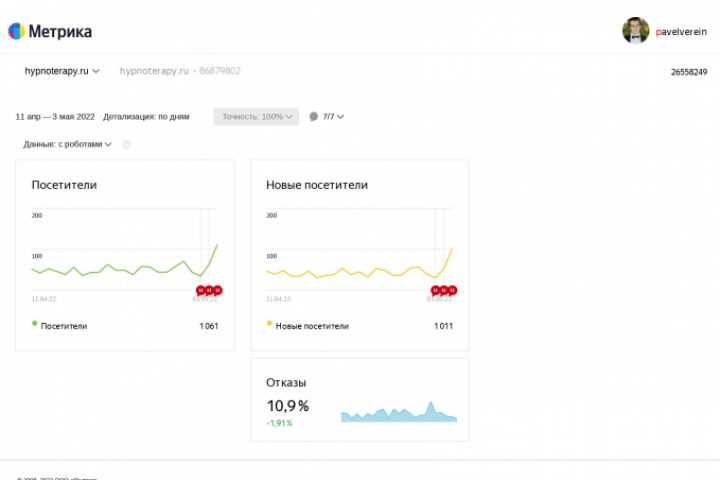Expand the 7/7 notes dropdown

coord(333,117)
